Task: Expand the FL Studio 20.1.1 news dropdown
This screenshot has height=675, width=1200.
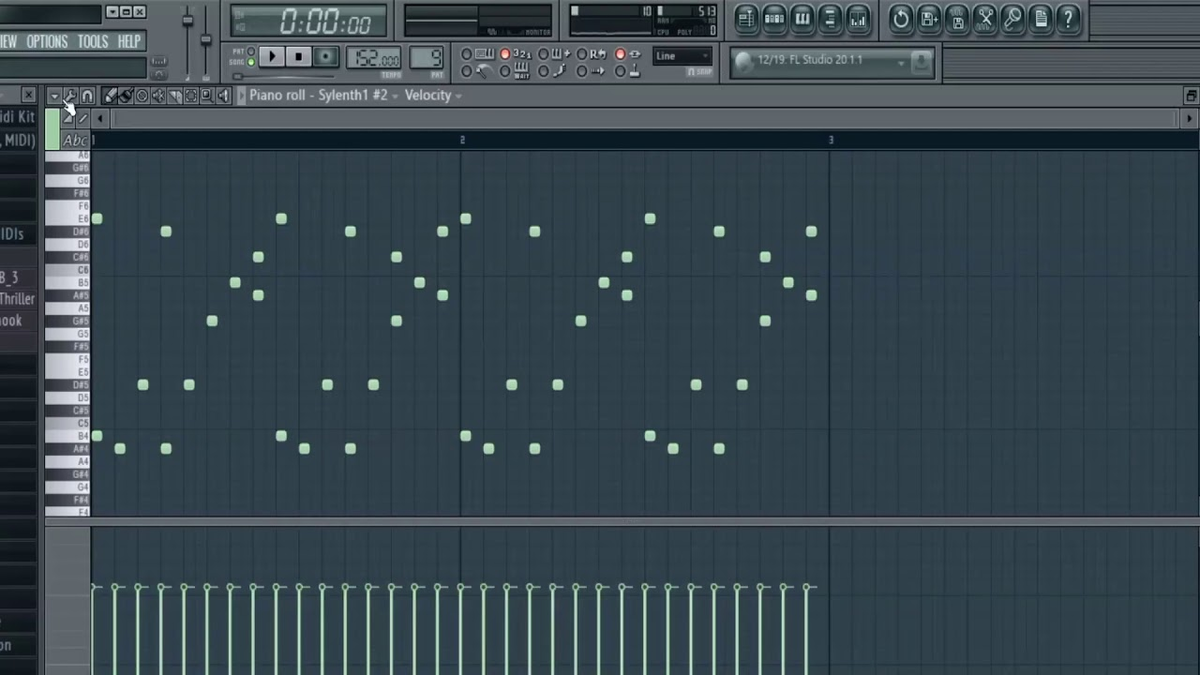Action: pyautogui.click(x=900, y=62)
